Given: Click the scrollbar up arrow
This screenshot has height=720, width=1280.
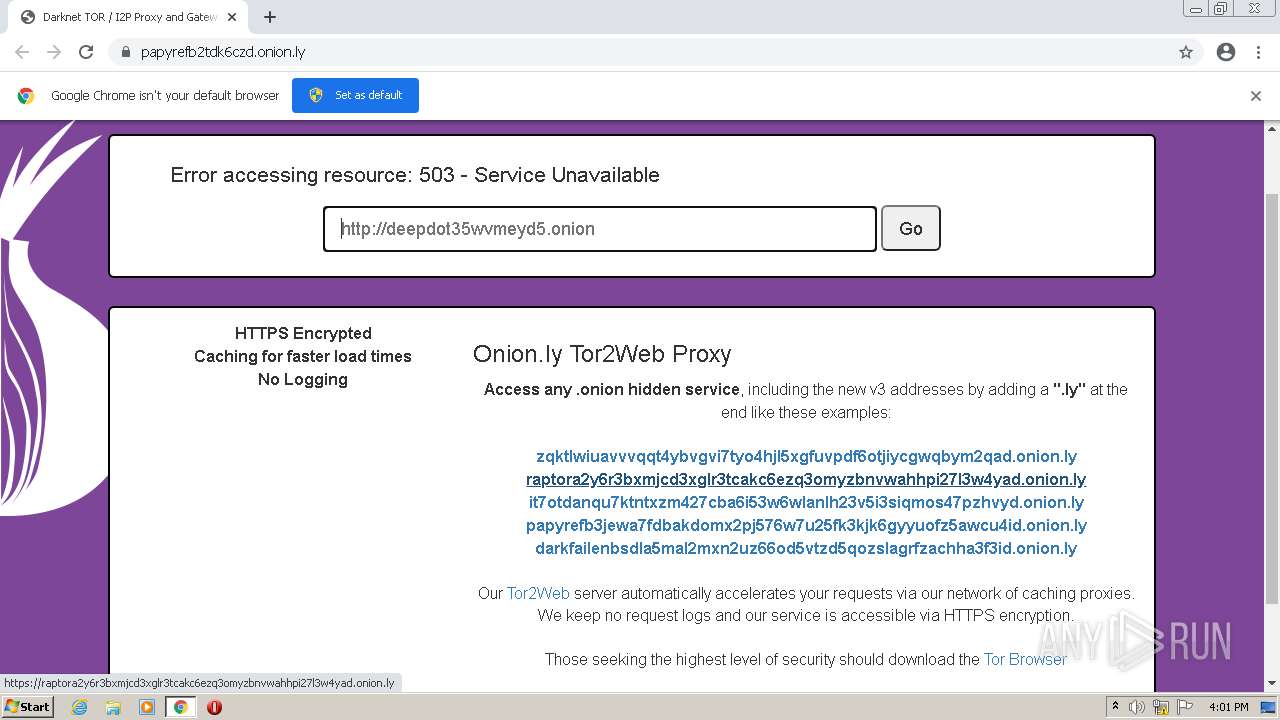Looking at the screenshot, I should click(x=1272, y=129).
